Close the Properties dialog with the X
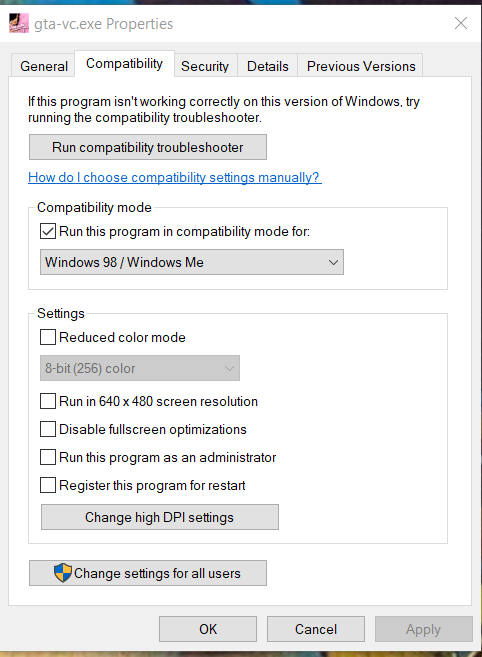Image resolution: width=482 pixels, height=657 pixels. (x=461, y=23)
